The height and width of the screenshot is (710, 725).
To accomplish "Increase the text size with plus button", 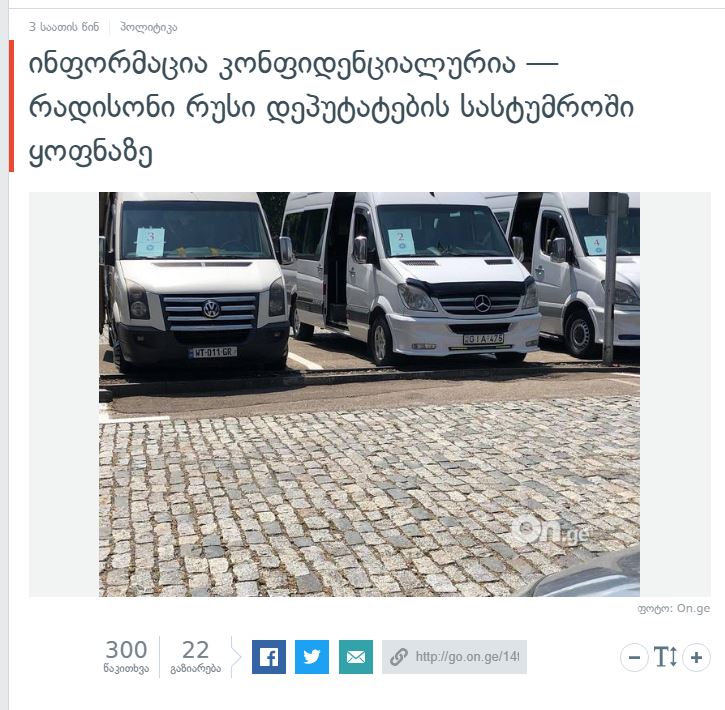I will tap(696, 657).
